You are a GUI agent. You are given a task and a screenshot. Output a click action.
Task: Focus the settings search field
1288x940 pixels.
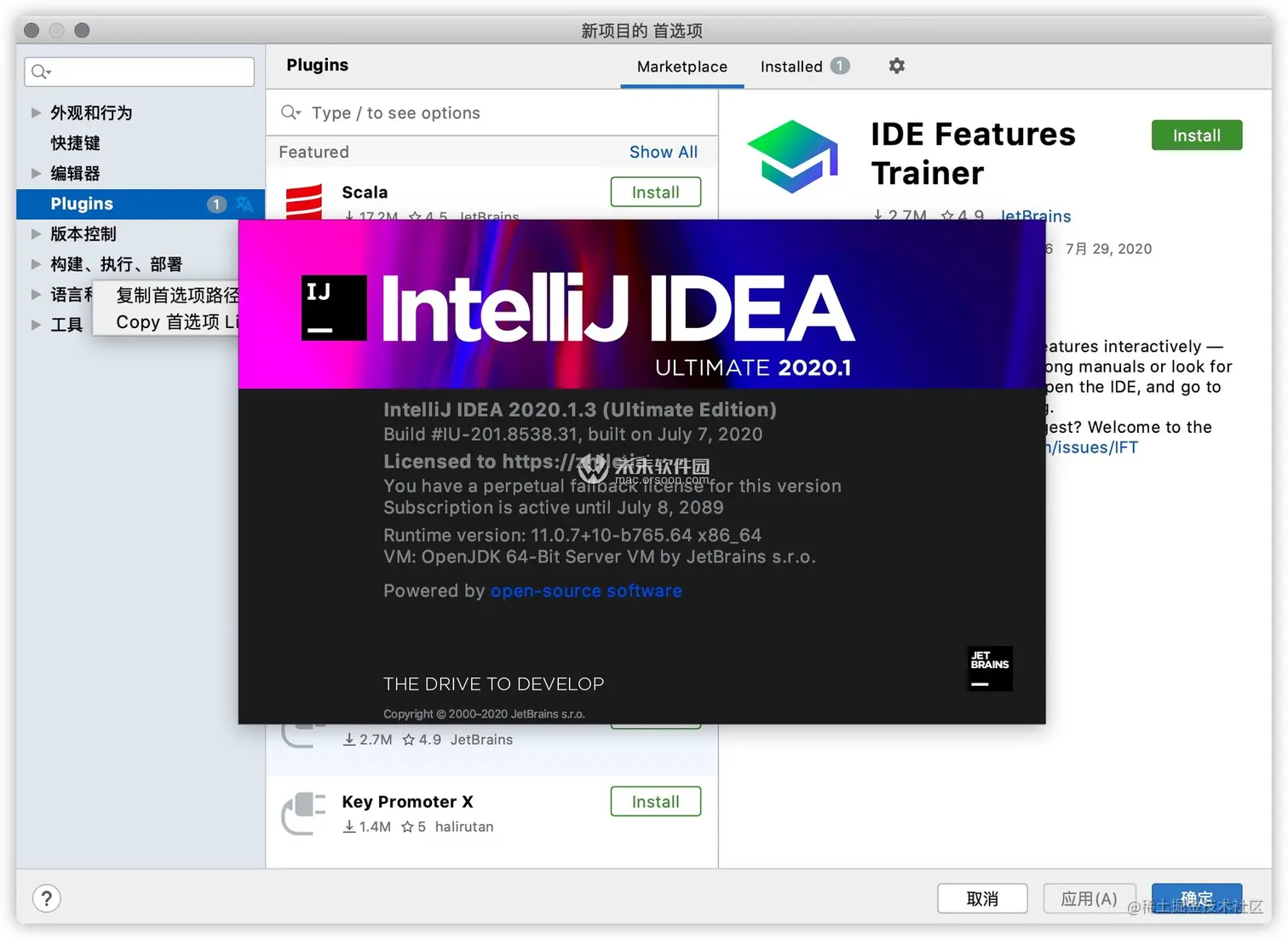tap(140, 72)
